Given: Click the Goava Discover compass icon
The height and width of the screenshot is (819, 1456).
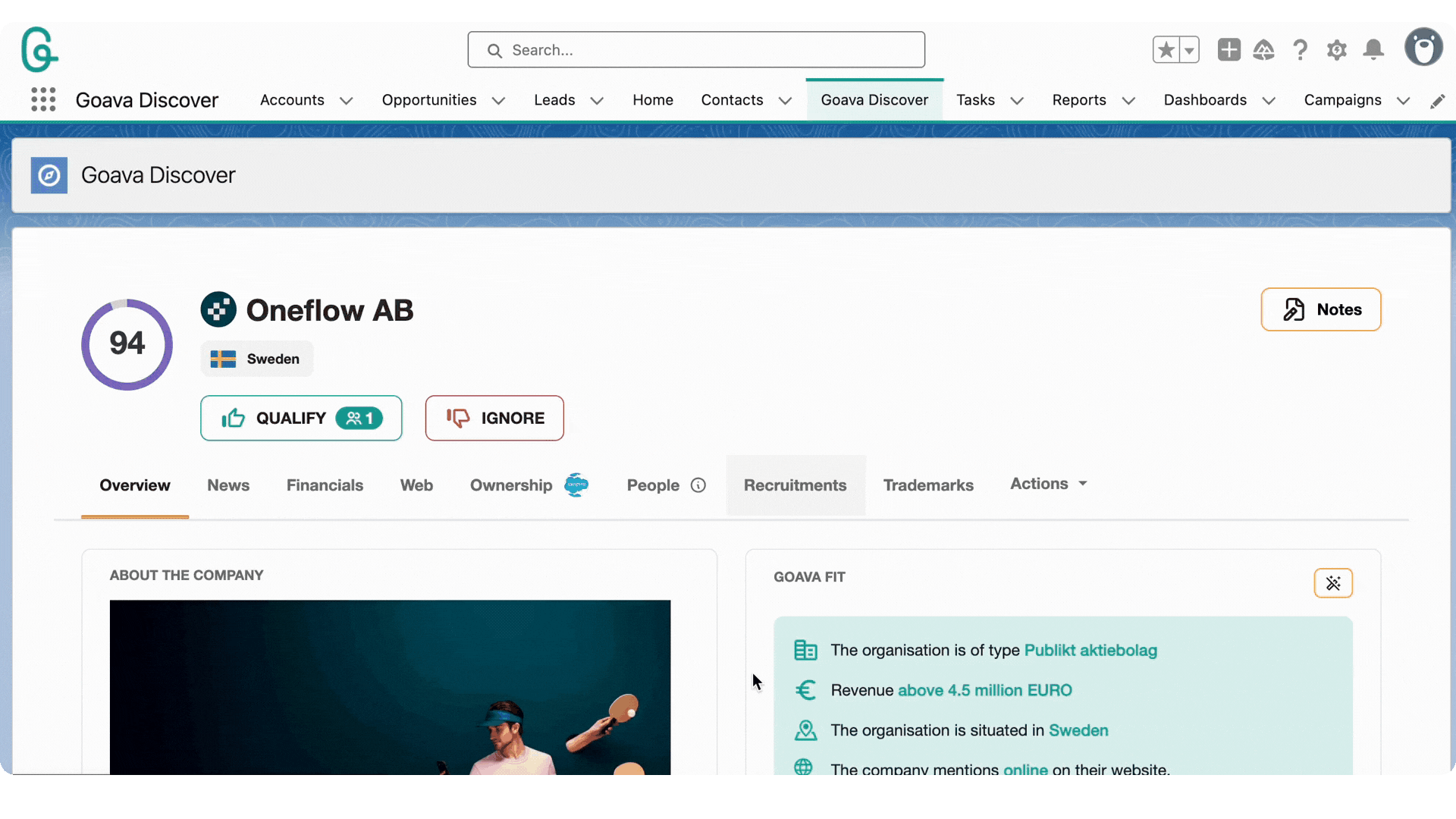Looking at the screenshot, I should pos(49,175).
